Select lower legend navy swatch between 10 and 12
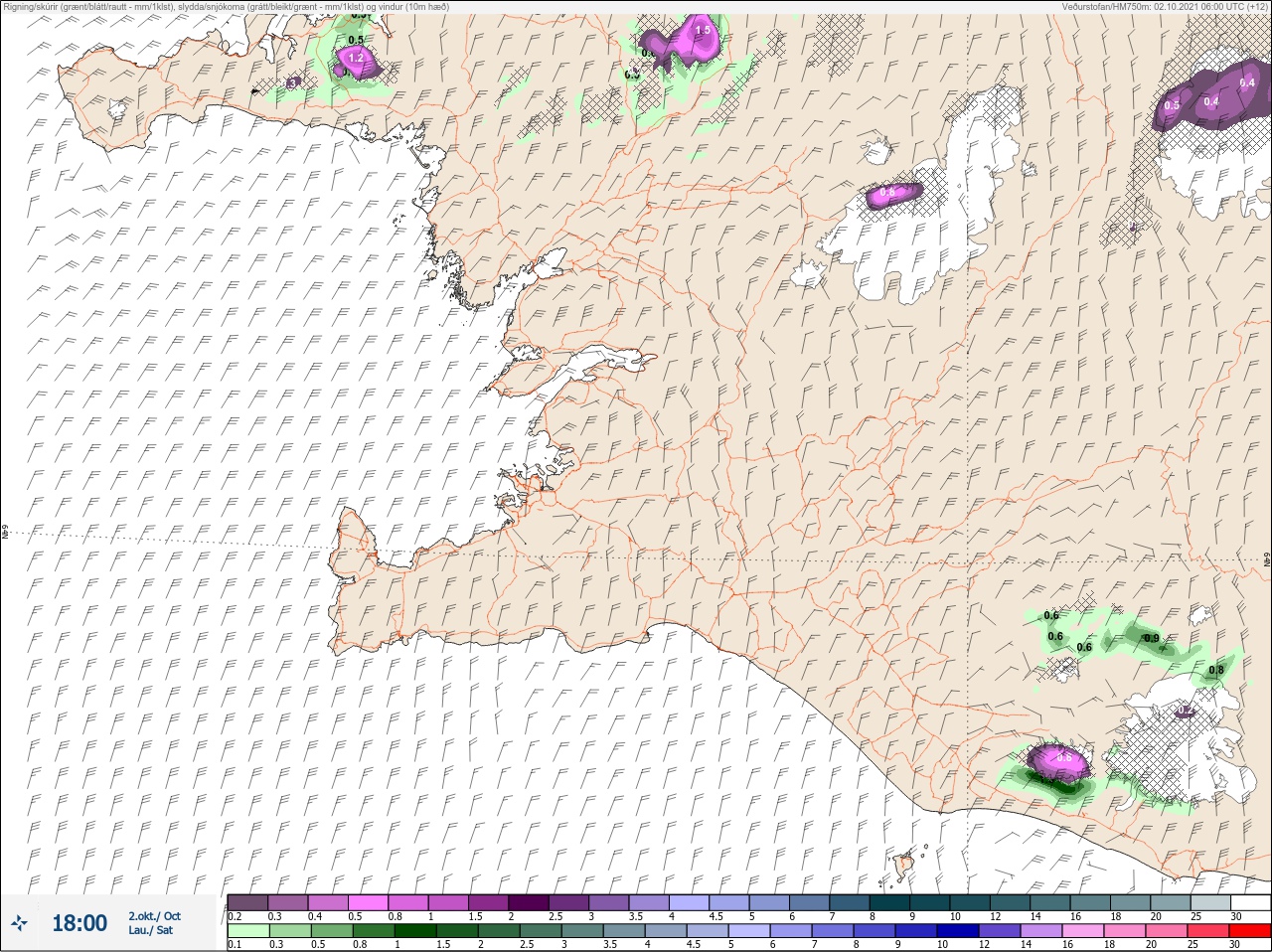 click(957, 930)
